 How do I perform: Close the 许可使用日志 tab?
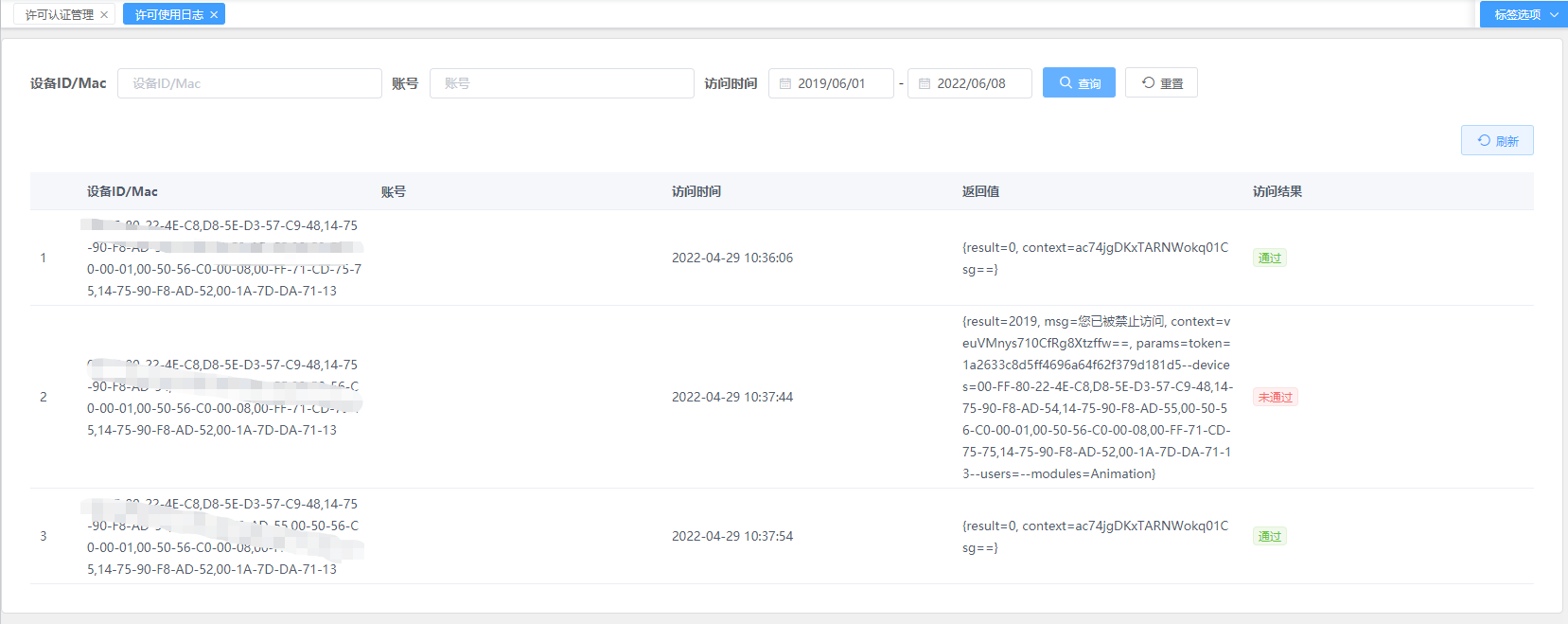tap(214, 15)
